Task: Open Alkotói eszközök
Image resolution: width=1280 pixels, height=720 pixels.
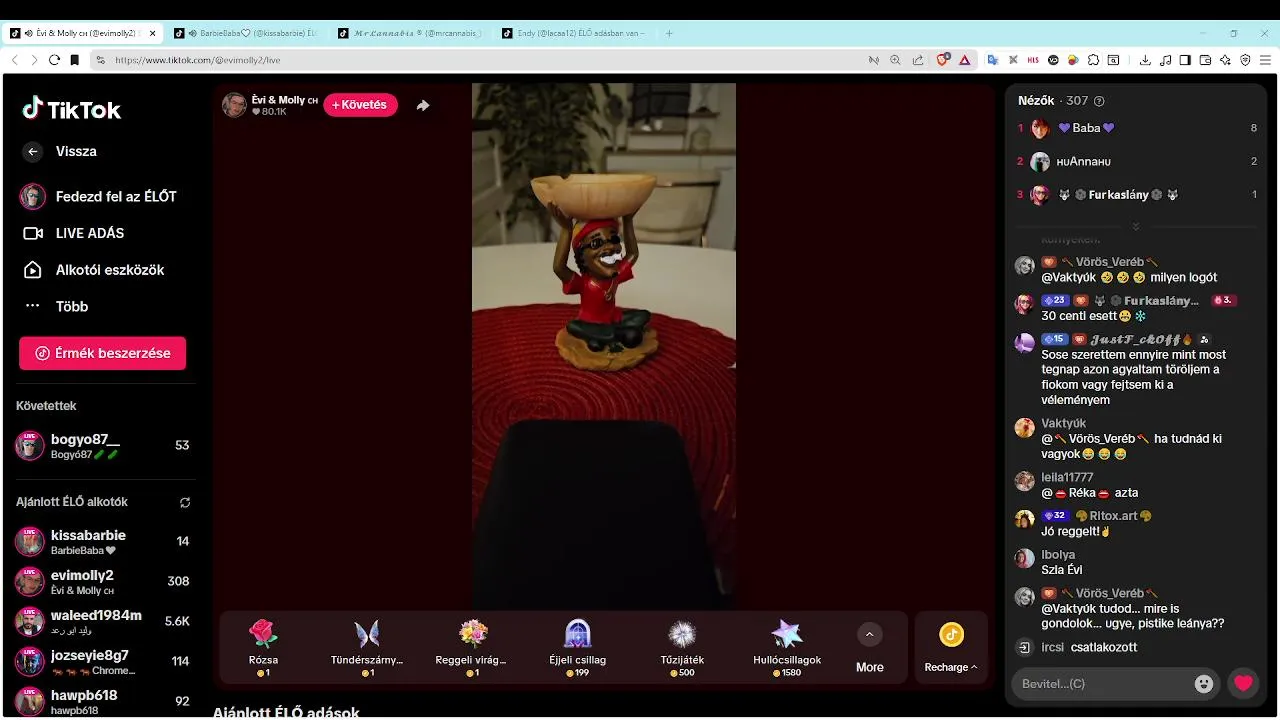Action: point(94,270)
